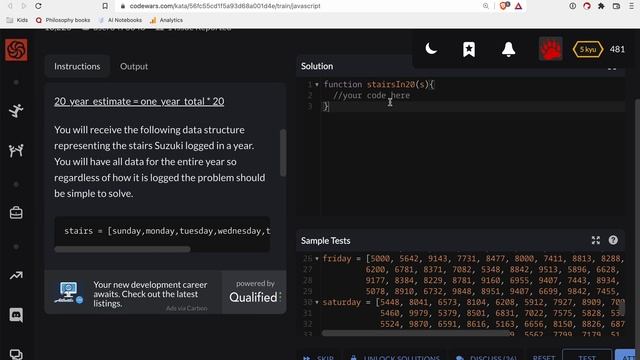
Task: Open the Discord chat sidebar icon
Action: click(16, 315)
